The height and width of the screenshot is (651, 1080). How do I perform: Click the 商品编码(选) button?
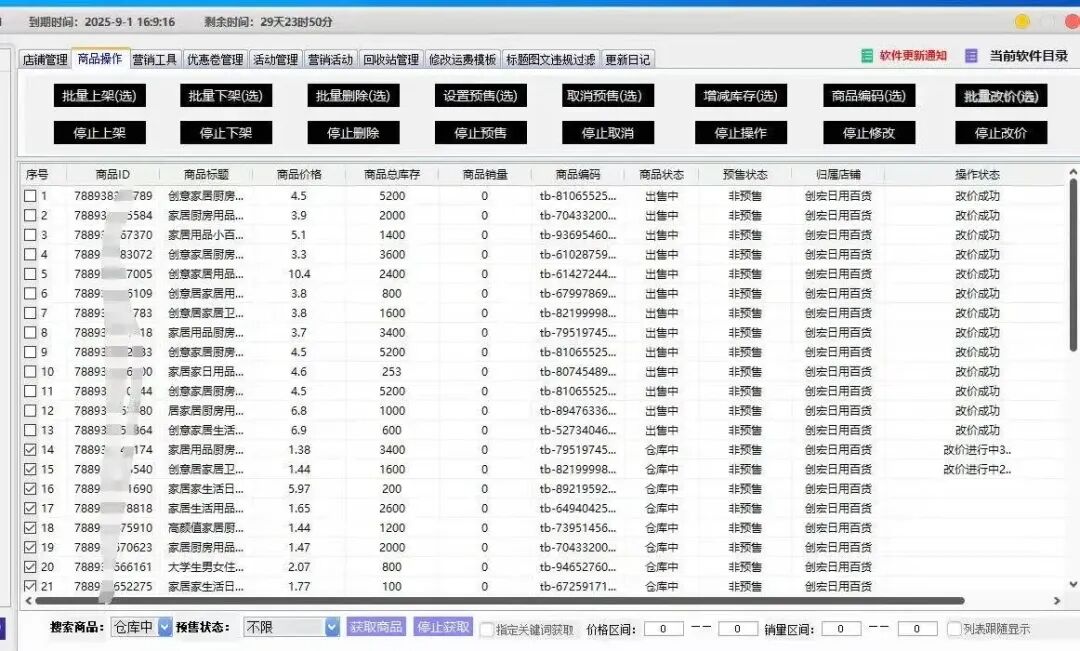pyautogui.click(x=869, y=96)
